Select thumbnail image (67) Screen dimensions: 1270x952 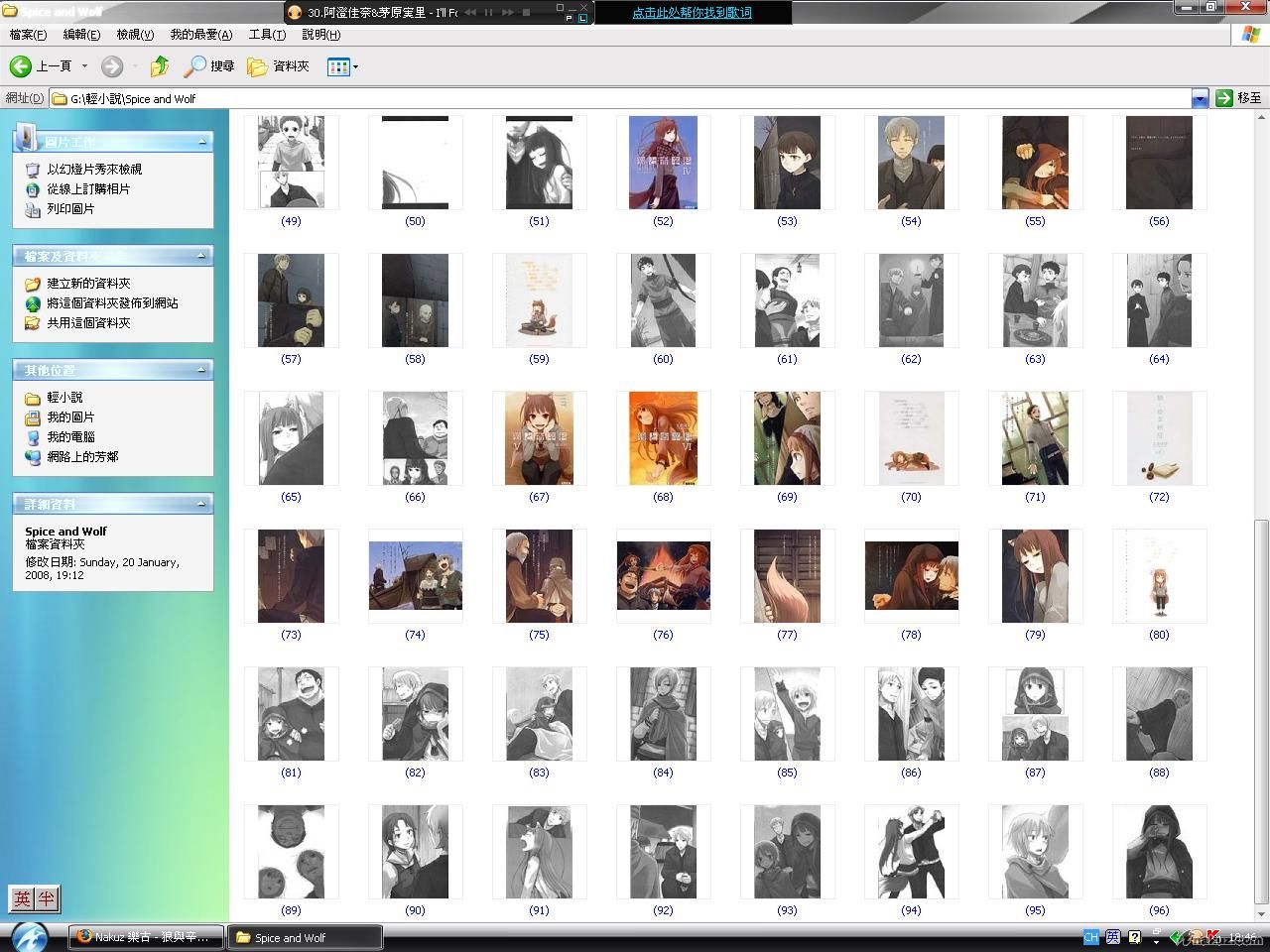[x=539, y=438]
